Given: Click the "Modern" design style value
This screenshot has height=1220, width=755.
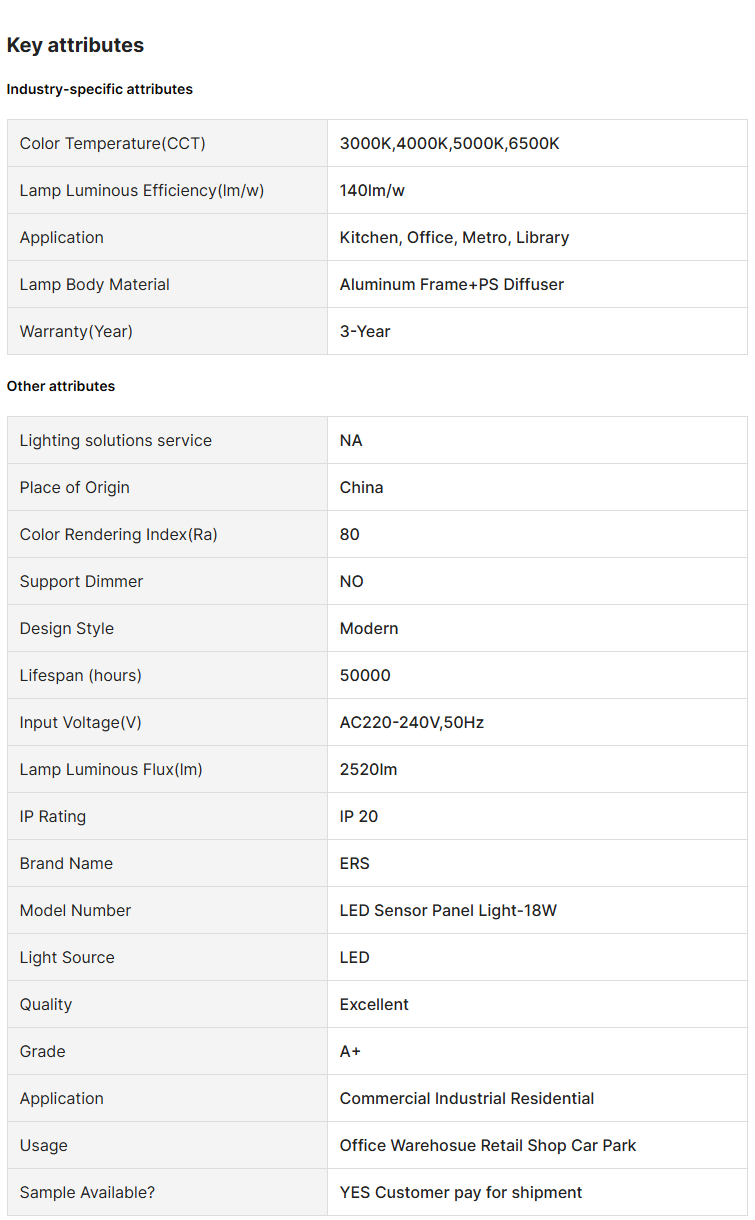Looking at the screenshot, I should (369, 628).
